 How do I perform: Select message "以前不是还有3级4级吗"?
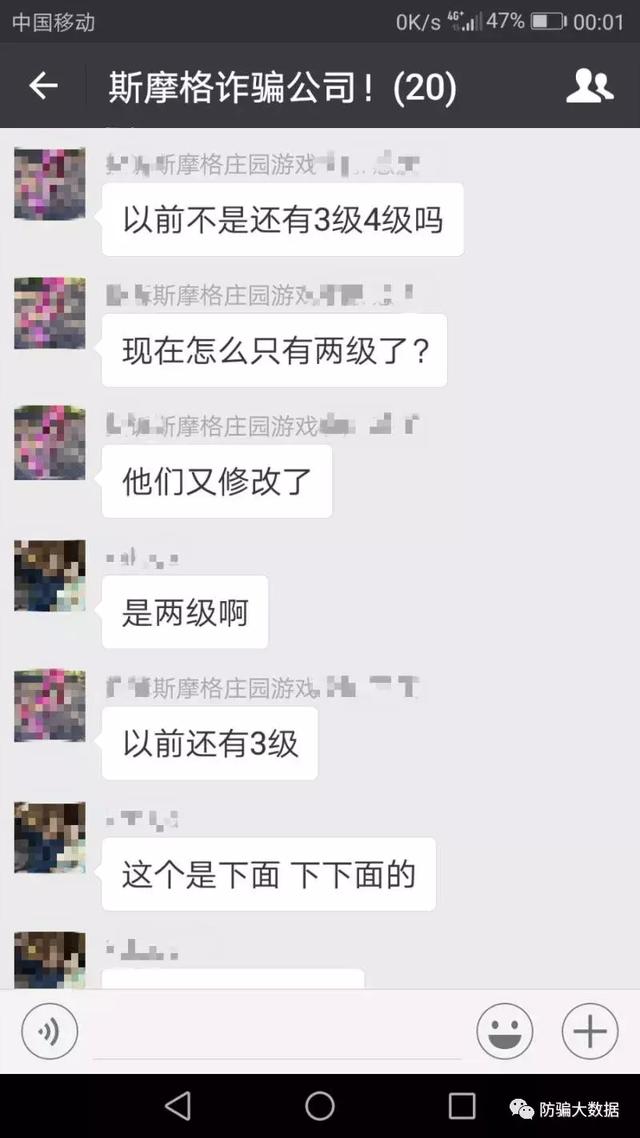[282, 220]
